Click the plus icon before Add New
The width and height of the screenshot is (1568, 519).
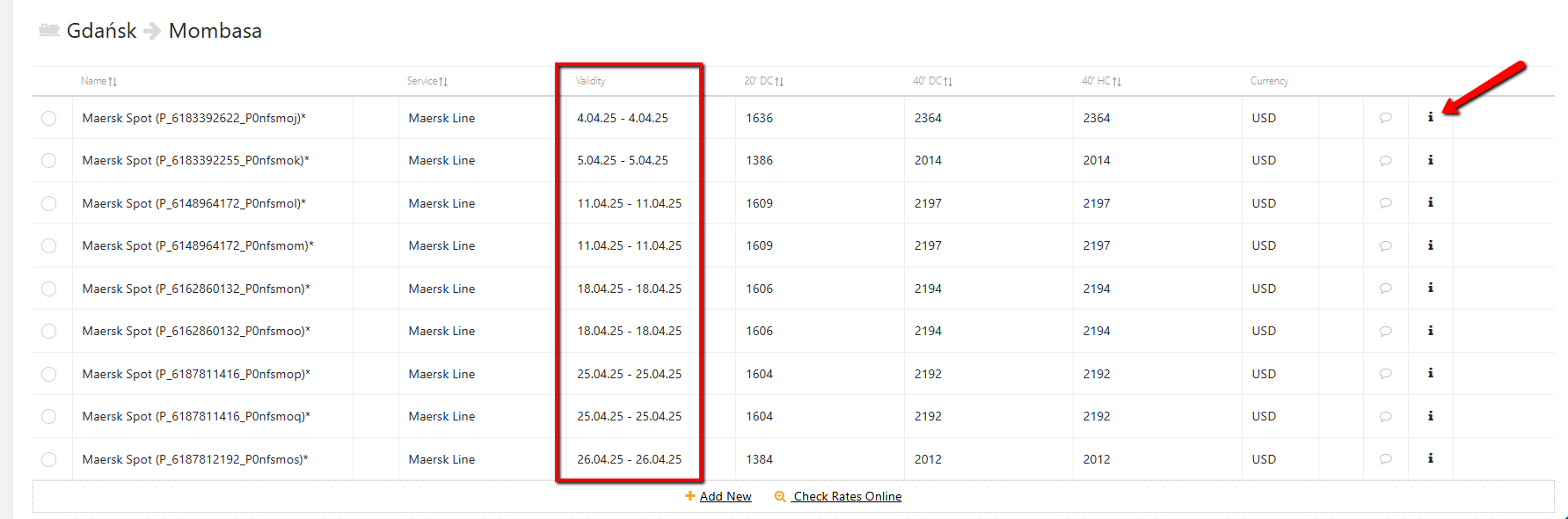[690, 496]
